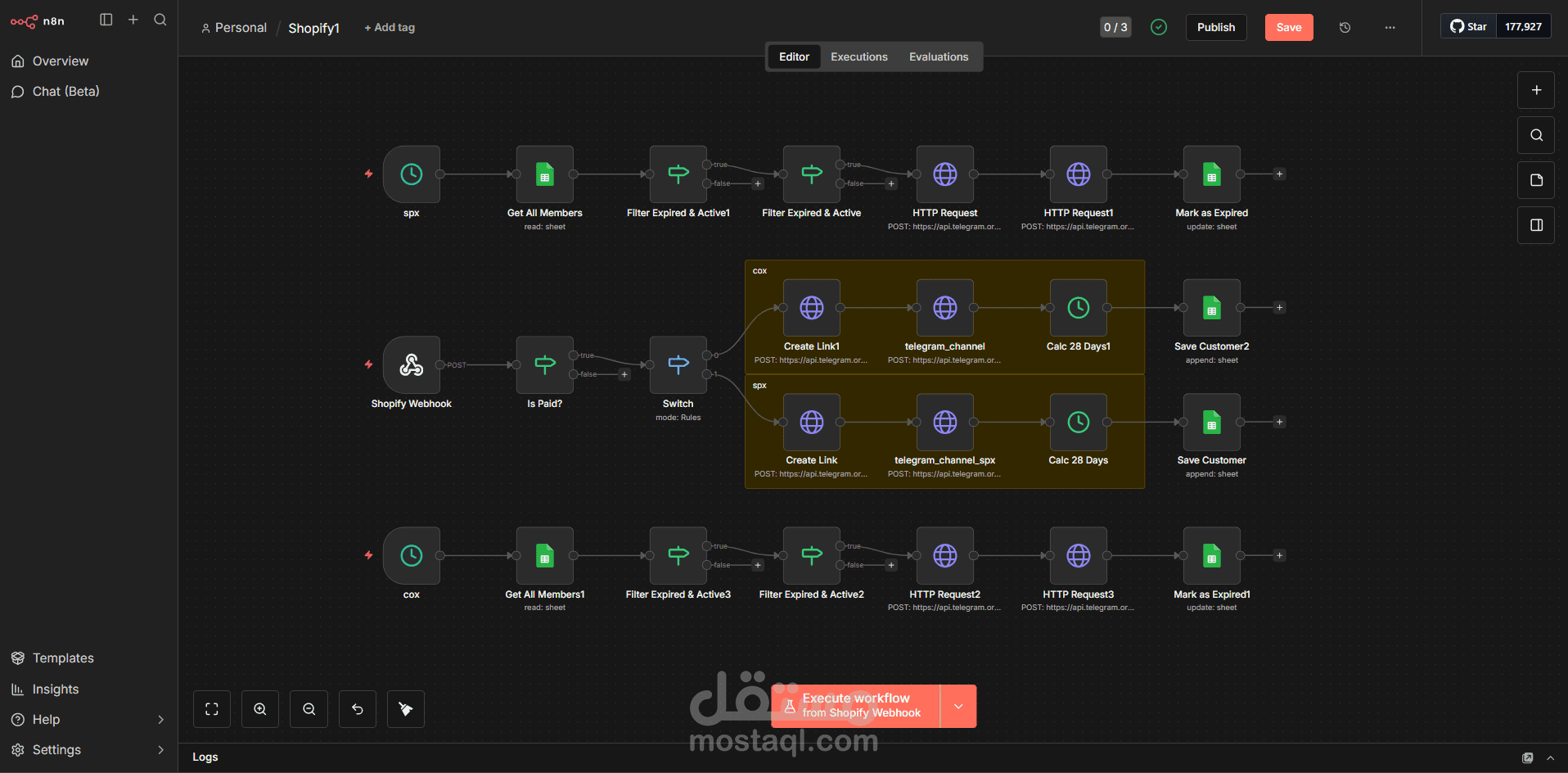Open the telegram_channel node
The image size is (1568, 773).
click(944, 308)
